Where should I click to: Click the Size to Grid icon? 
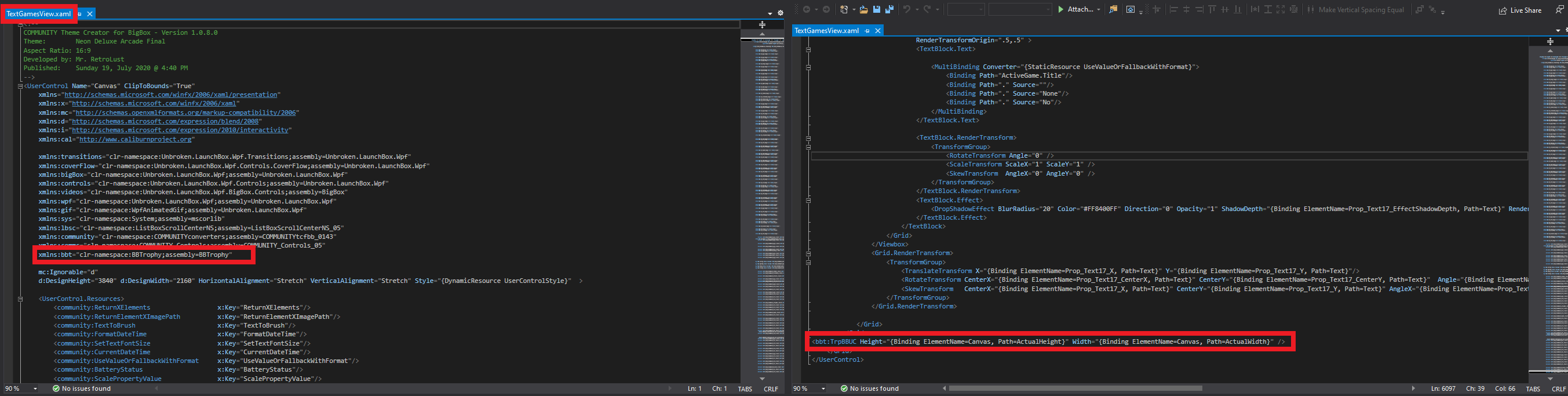click(x=1293, y=9)
